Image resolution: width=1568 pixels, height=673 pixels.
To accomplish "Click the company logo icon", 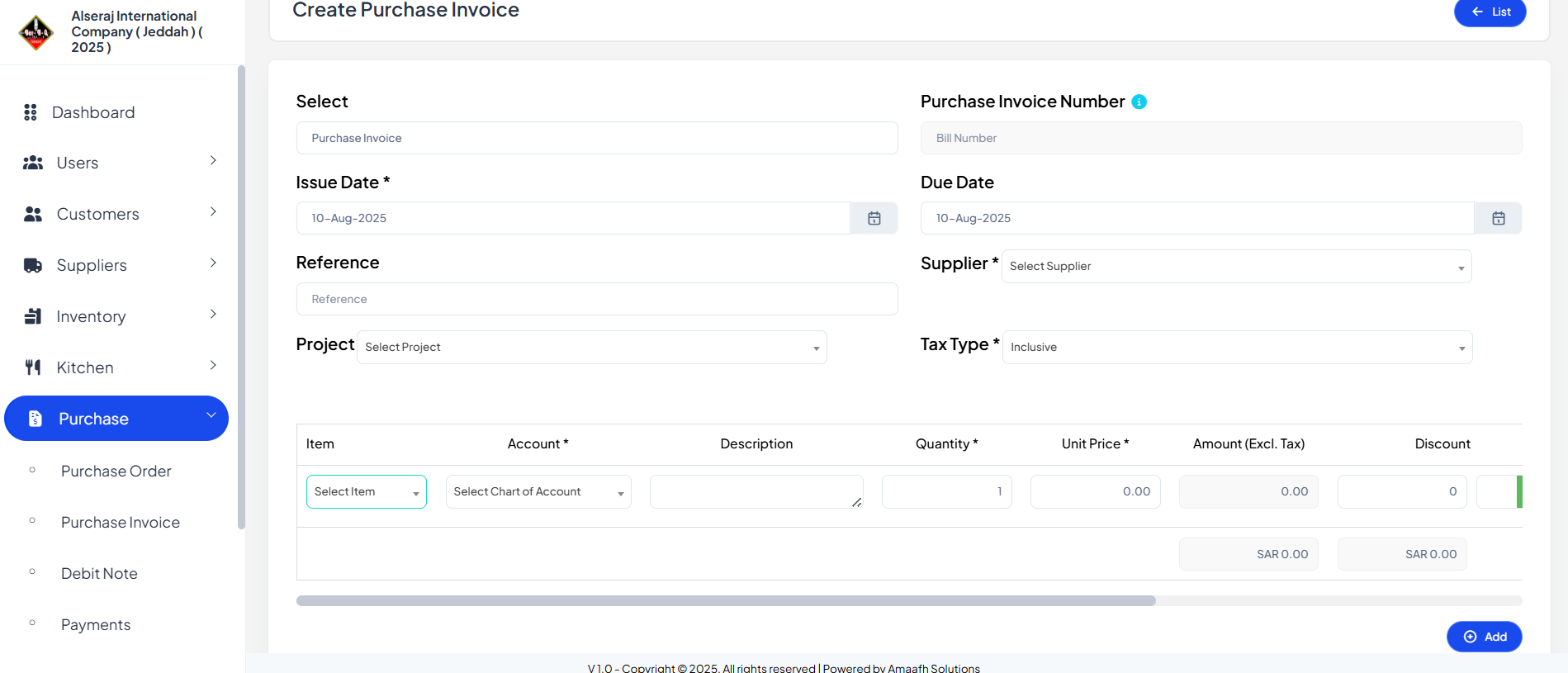I will [36, 32].
